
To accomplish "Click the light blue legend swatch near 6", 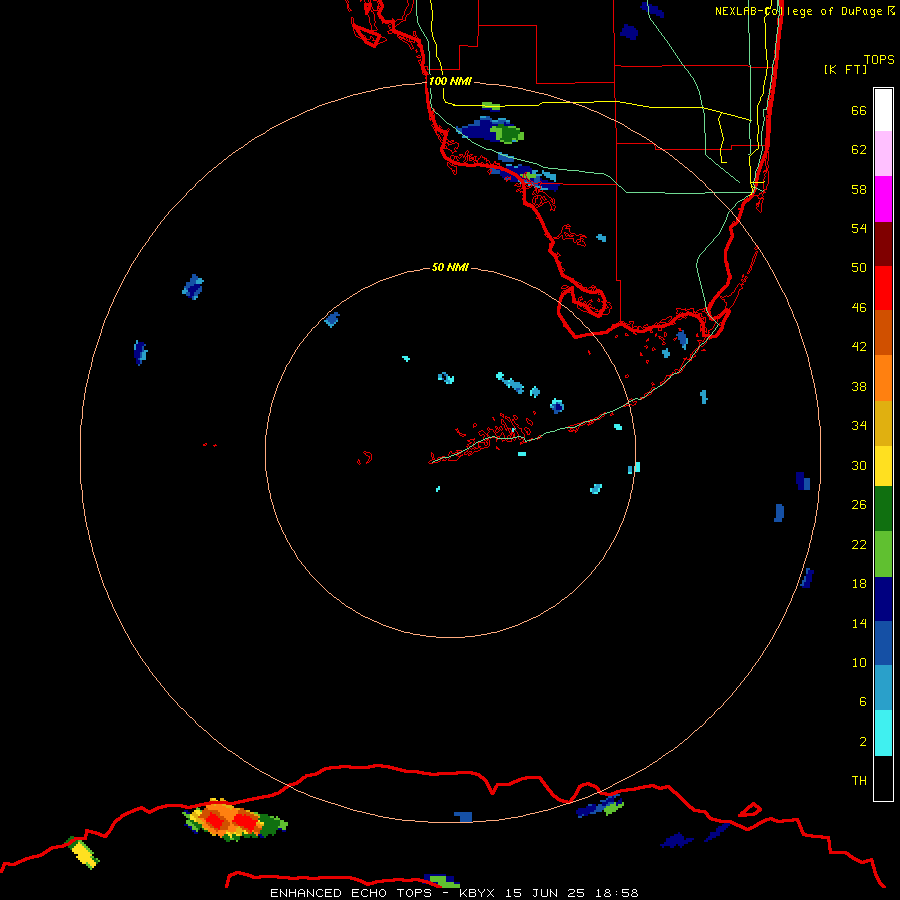I will point(883,688).
